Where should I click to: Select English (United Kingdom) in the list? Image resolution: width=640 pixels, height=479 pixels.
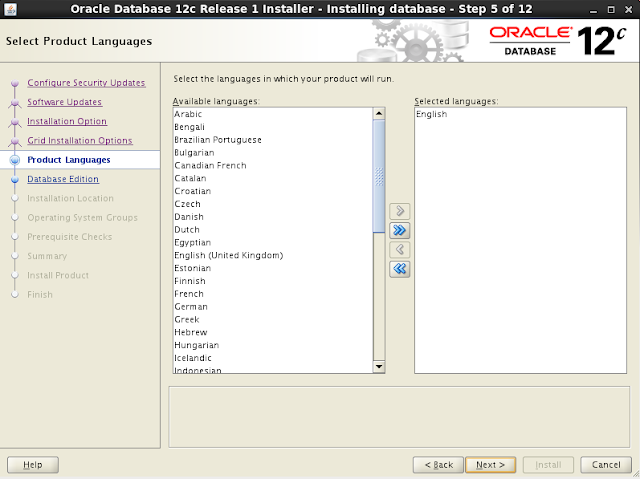(x=273, y=255)
